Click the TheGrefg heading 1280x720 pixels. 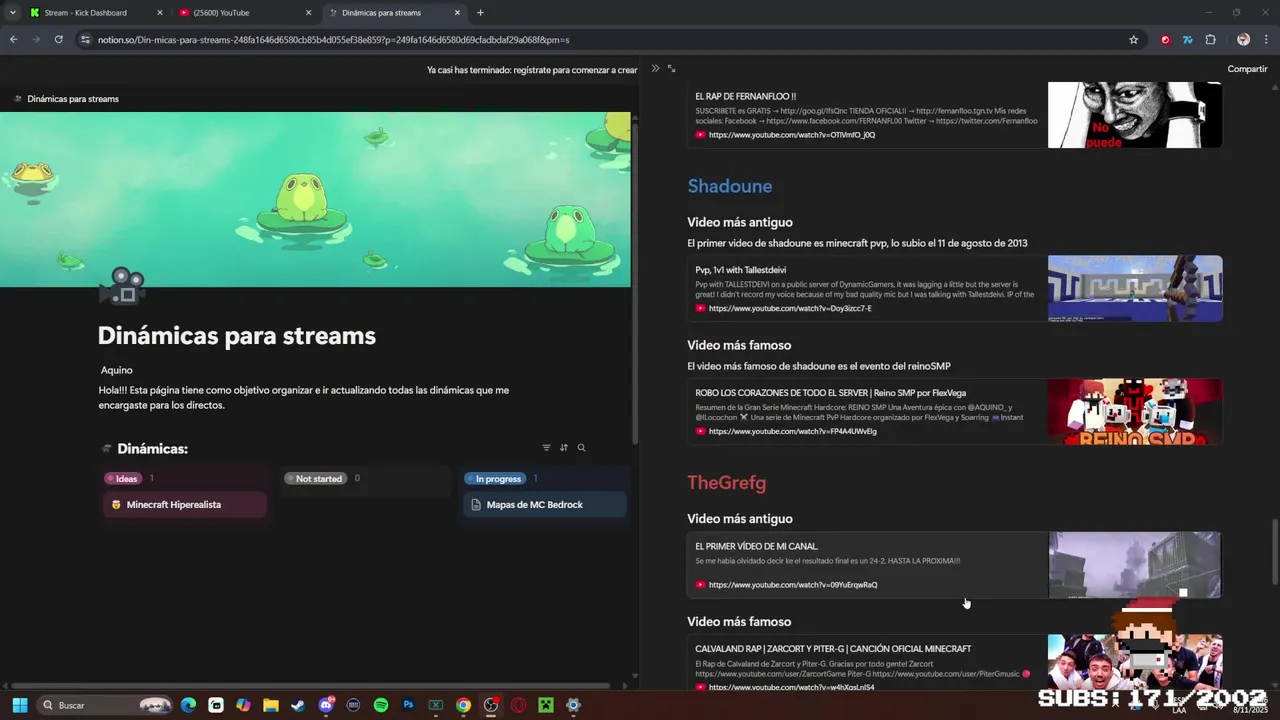coord(726,483)
